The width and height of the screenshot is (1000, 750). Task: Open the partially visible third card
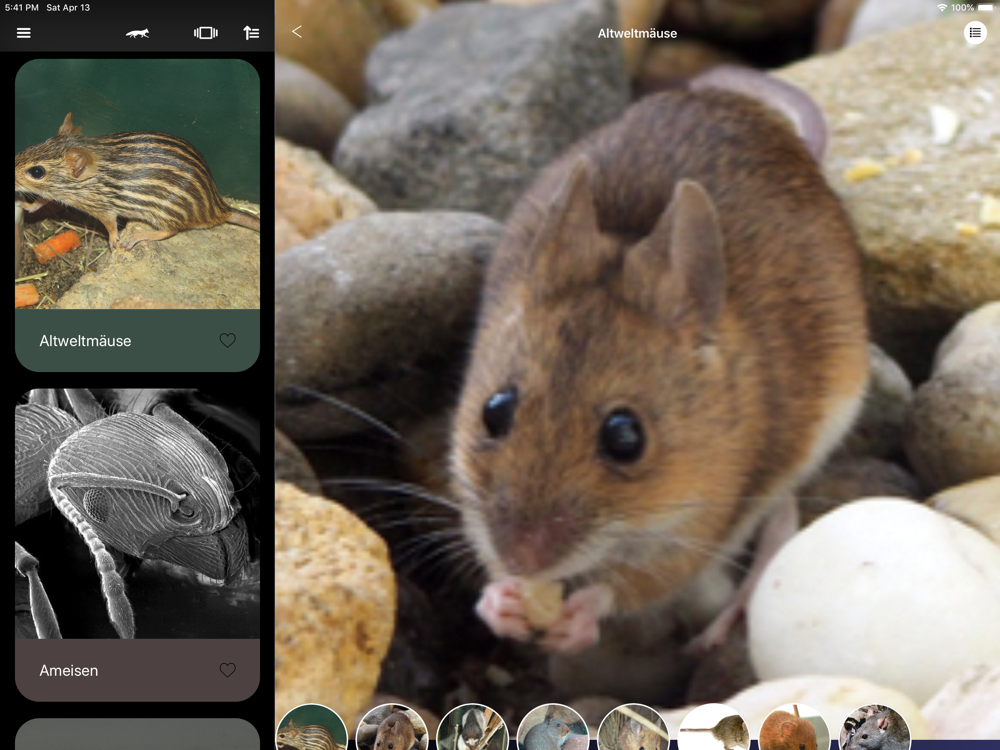click(x=137, y=734)
